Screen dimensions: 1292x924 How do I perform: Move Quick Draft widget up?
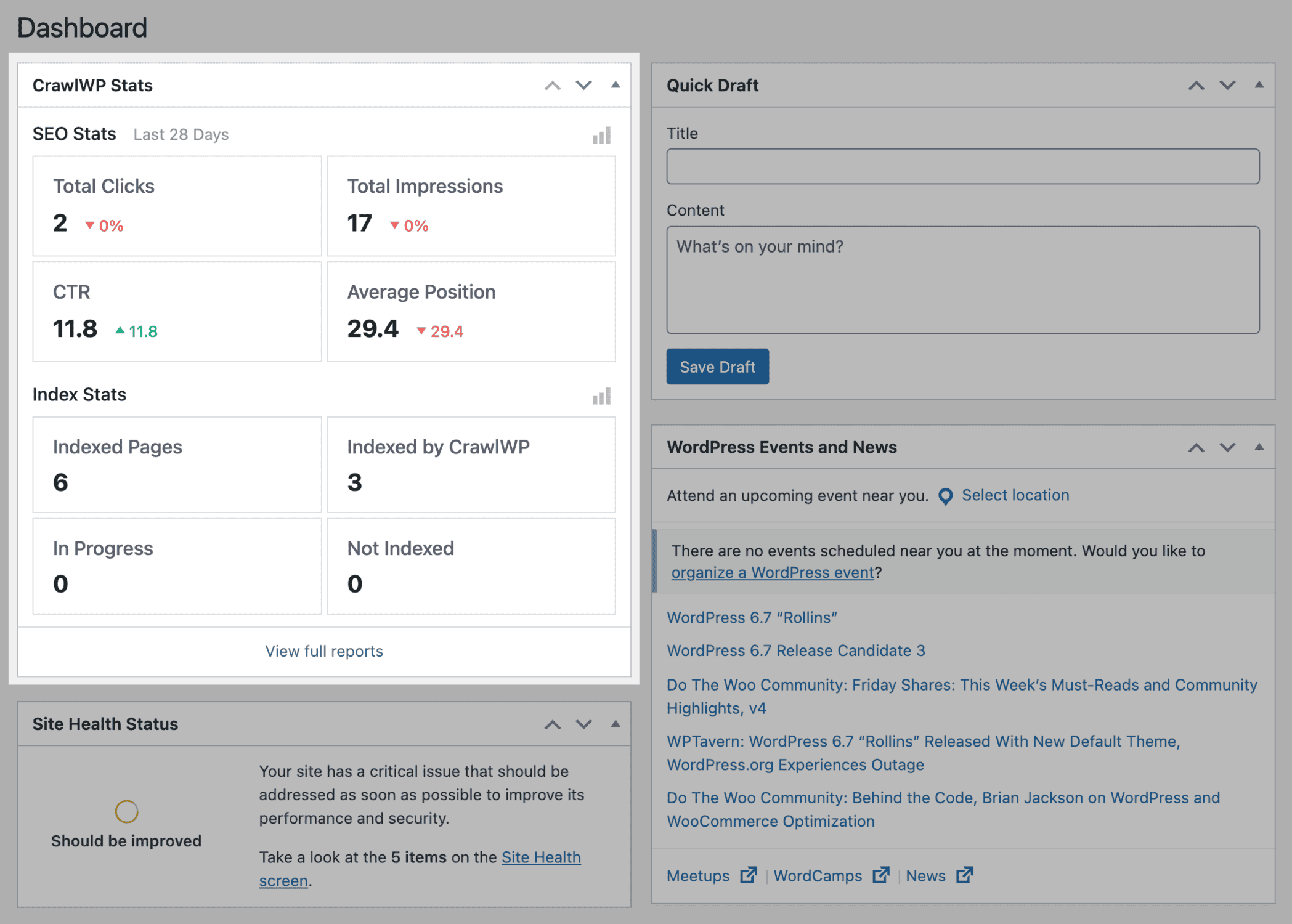point(1196,86)
